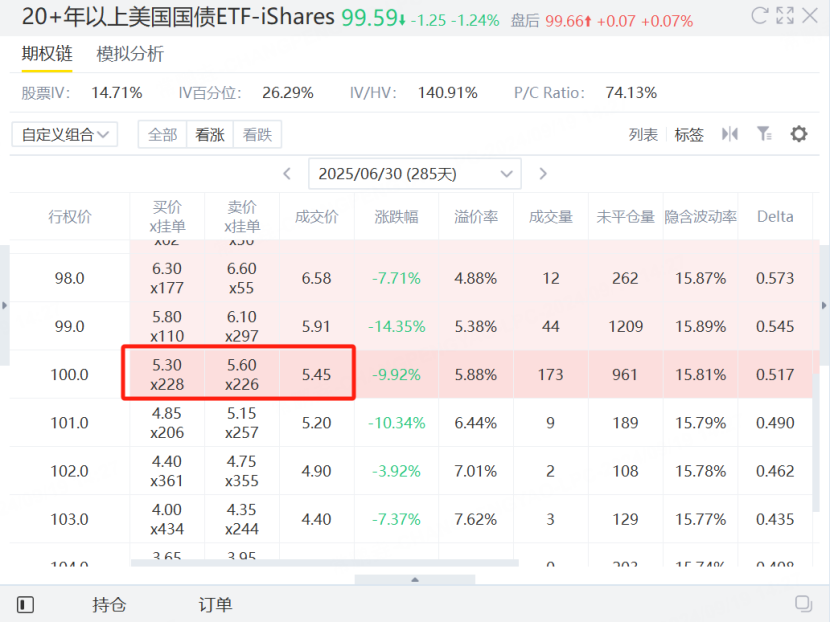
Task: Click the IV/HV value 140.91%
Action: [x=447, y=93]
